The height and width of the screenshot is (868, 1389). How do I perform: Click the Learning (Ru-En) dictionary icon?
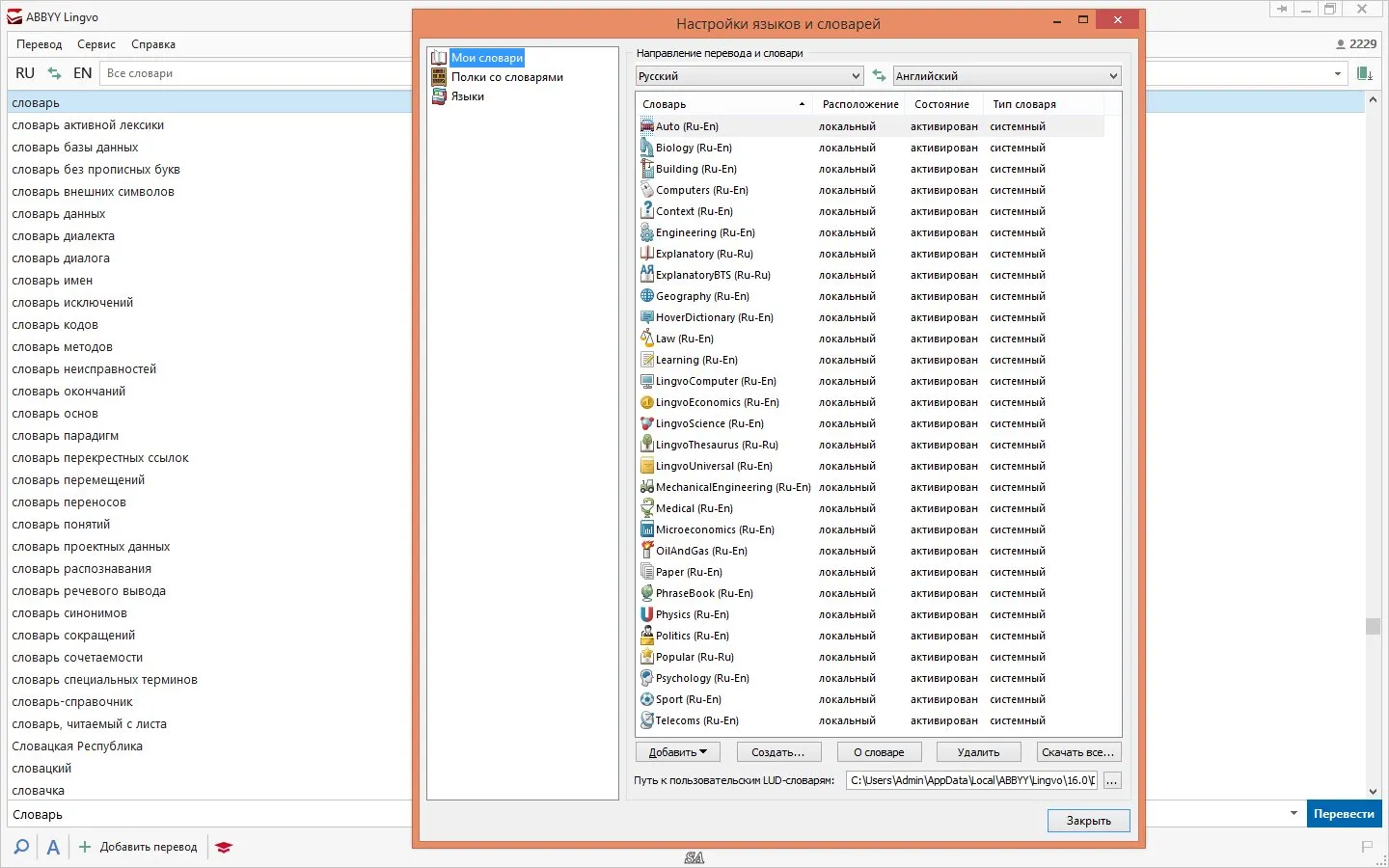click(647, 359)
